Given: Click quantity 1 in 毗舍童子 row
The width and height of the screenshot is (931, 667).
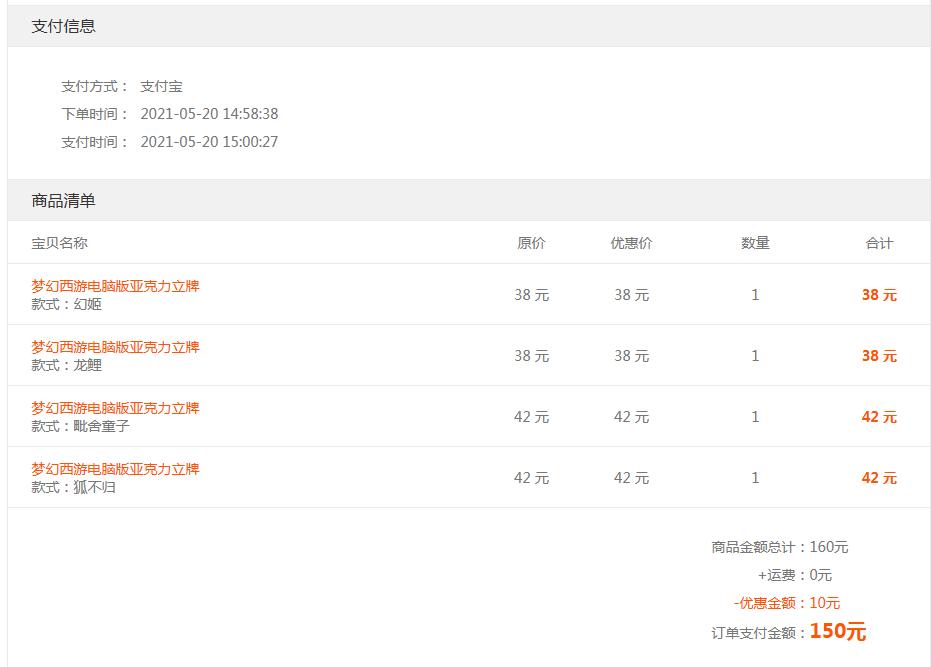Looking at the screenshot, I should pyautogui.click(x=755, y=417).
